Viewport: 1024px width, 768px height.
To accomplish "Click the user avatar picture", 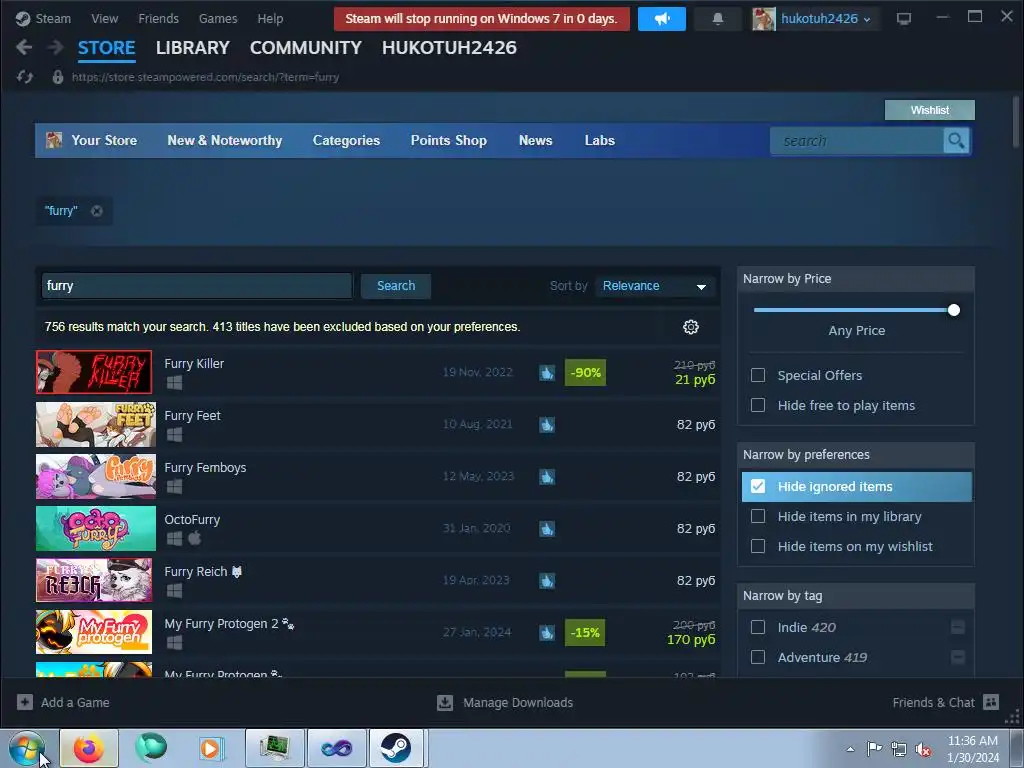I will (x=763, y=19).
